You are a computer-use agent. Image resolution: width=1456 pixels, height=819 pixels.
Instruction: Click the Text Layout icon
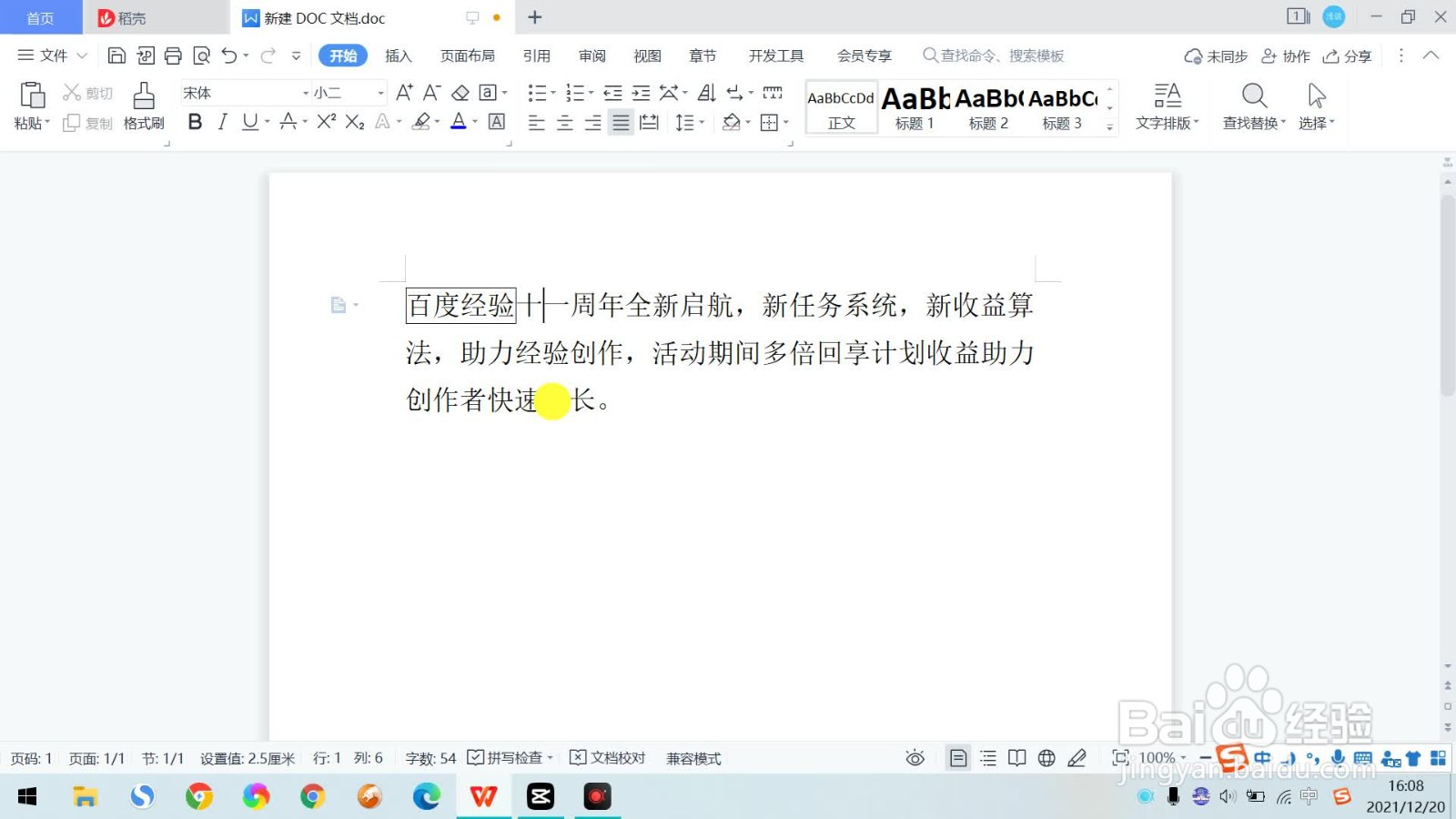coord(1168,96)
